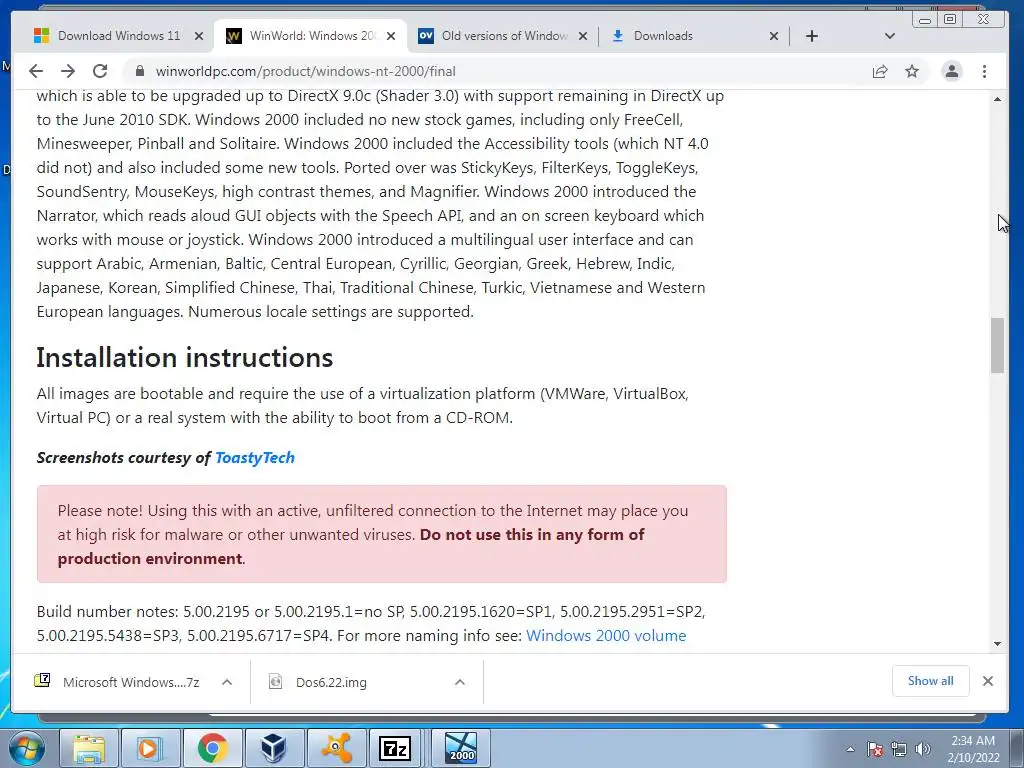The height and width of the screenshot is (768, 1024).
Task: Open the Windows 2000 volume link
Action: coord(606,635)
